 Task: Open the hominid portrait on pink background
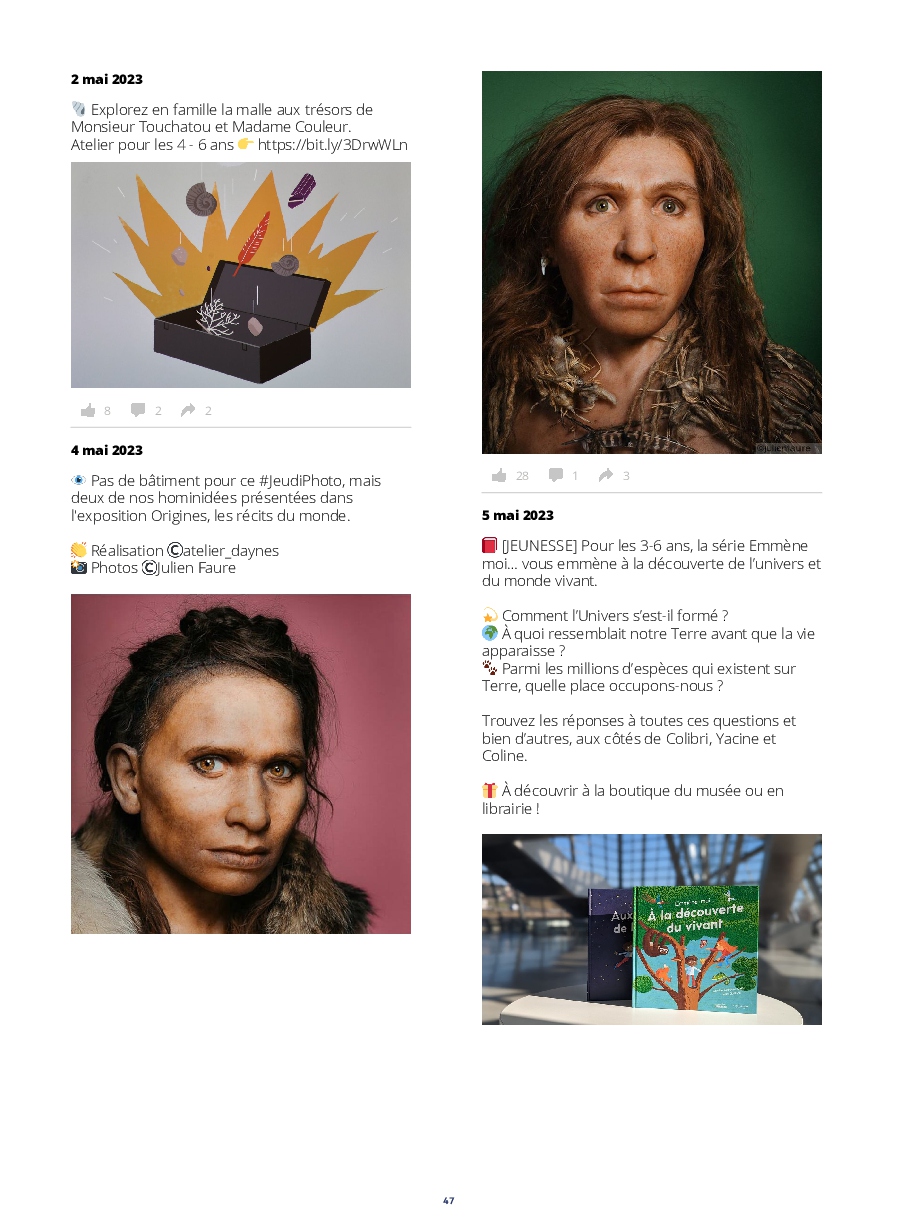[241, 764]
